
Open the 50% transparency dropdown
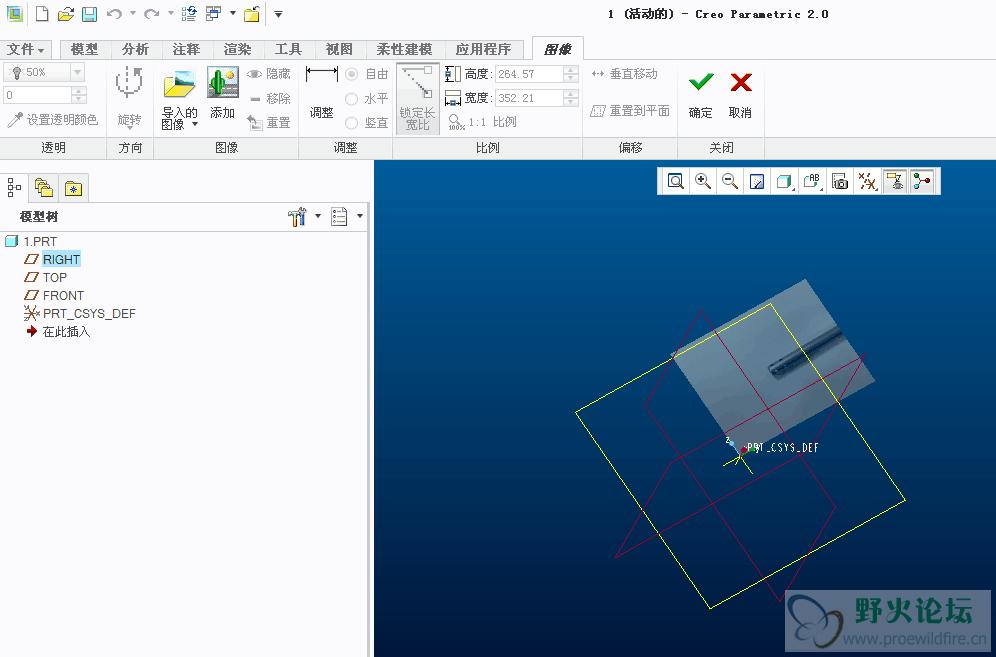(x=77, y=72)
